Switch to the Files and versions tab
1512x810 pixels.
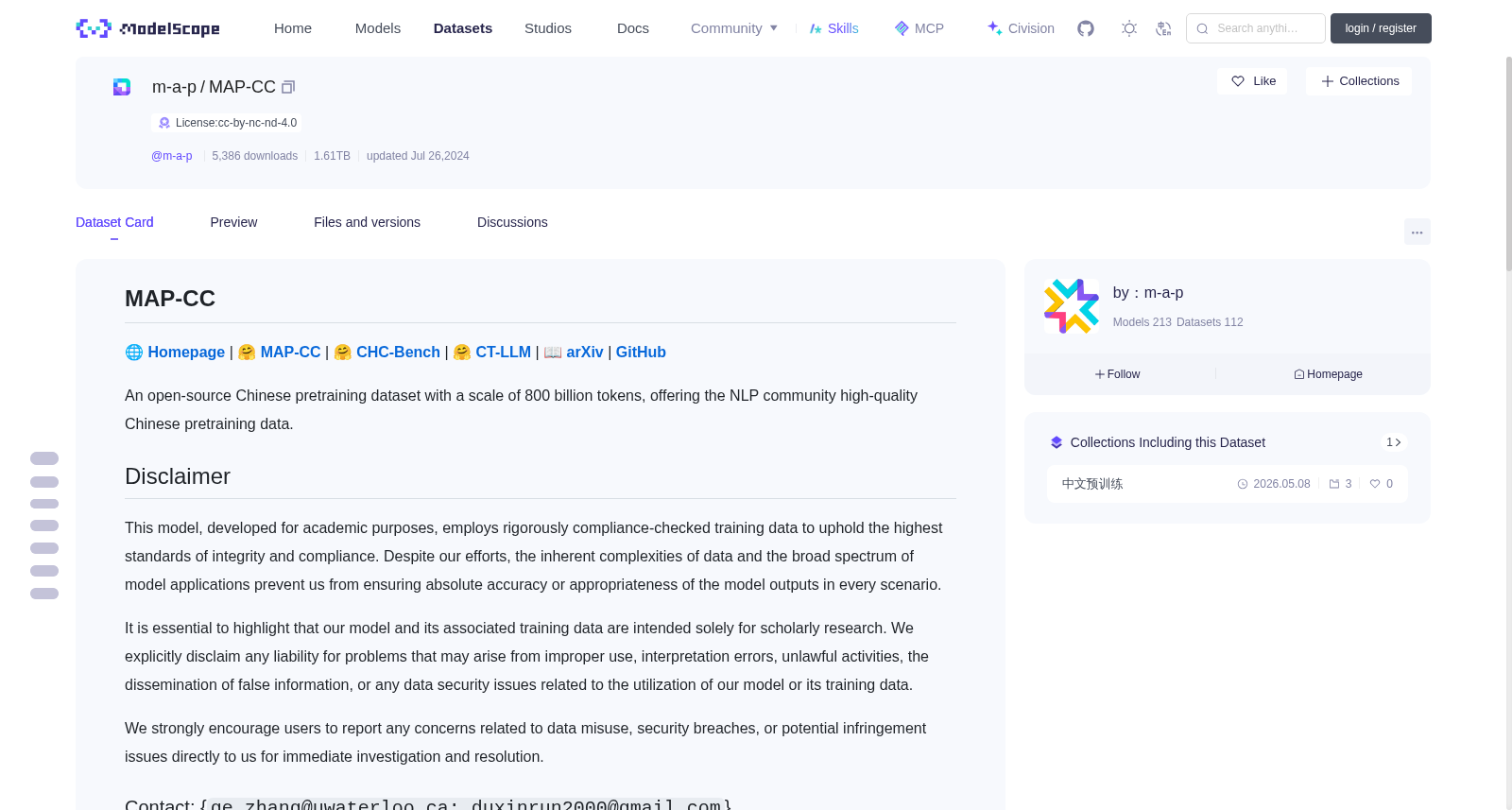[367, 222]
